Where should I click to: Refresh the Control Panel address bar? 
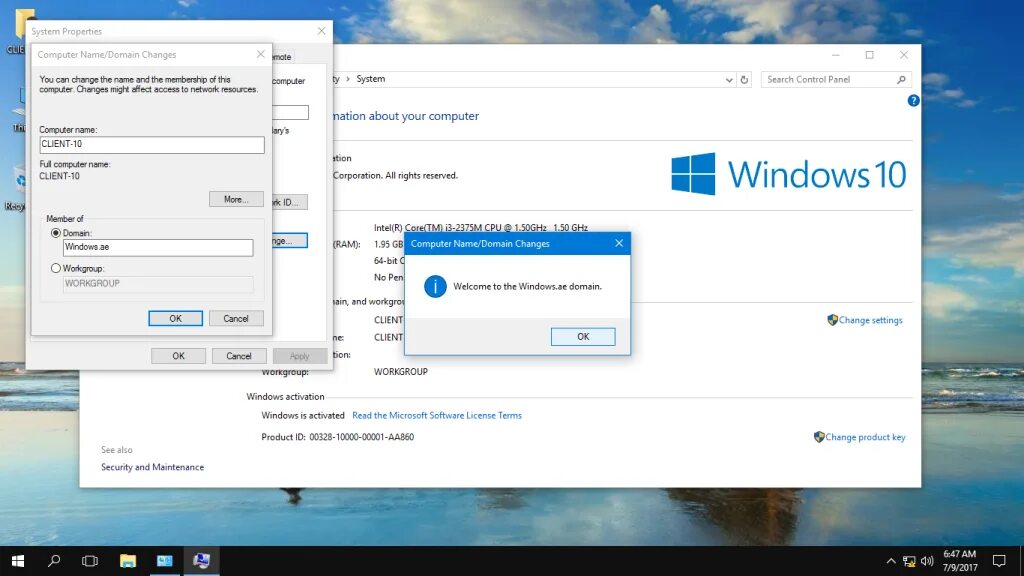[x=744, y=80]
